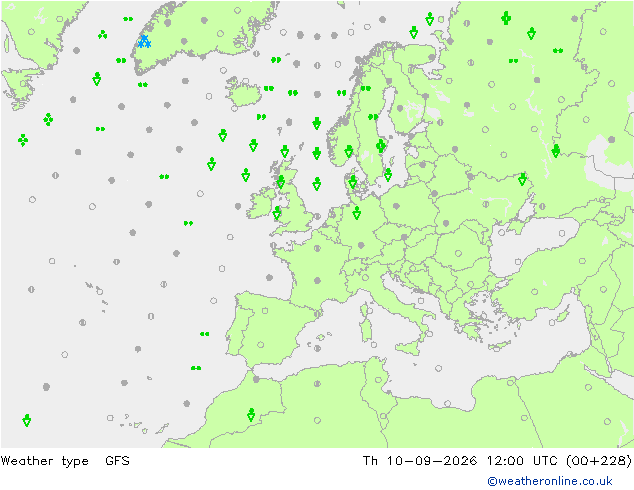Image resolution: width=634 pixels, height=490 pixels.
Task: Open the weatheronline.co.uk copyright link
Action: (550, 481)
